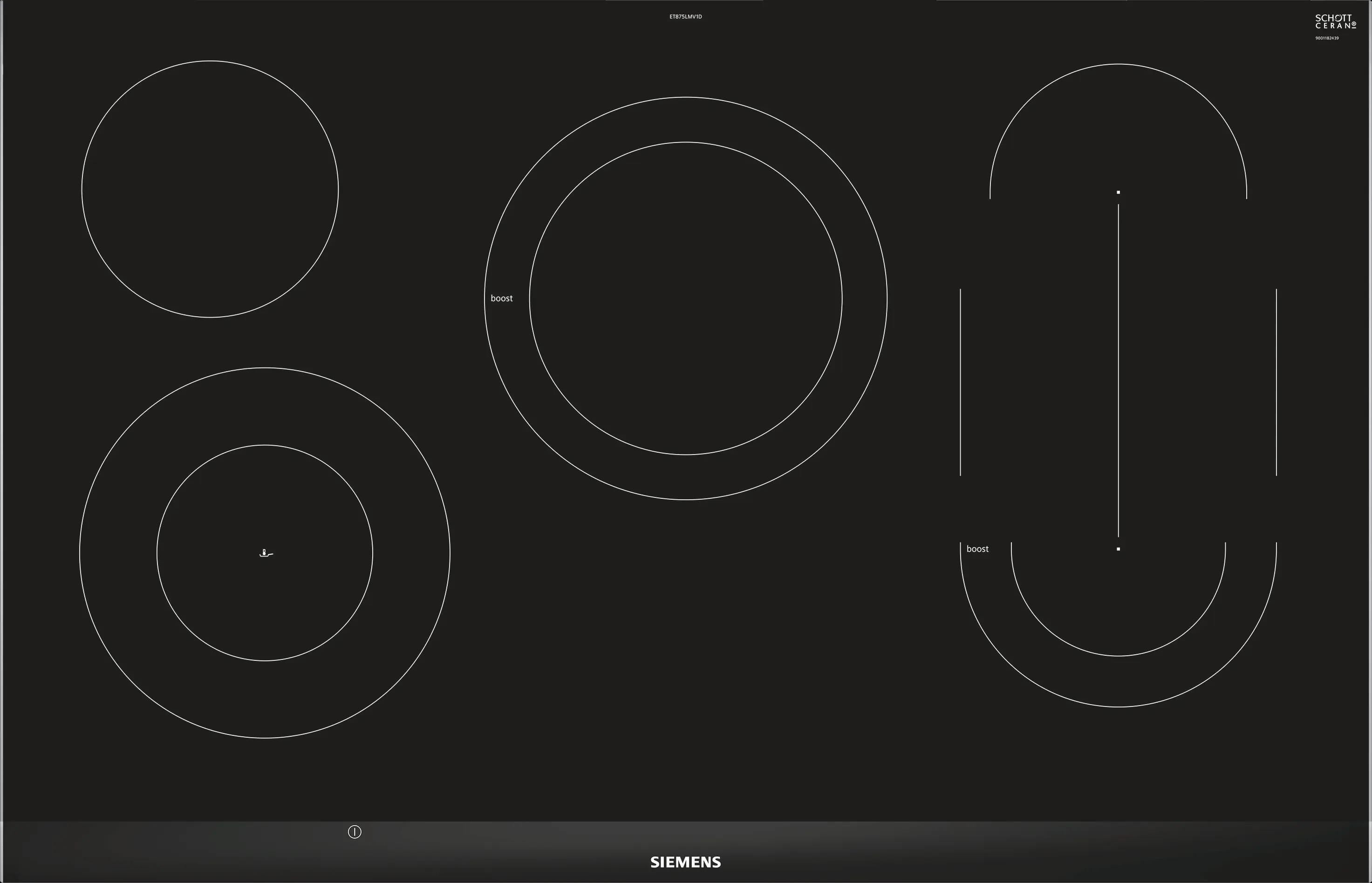Screen dimensions: 1372x883
Task: Tap the boost label on the round double-ring zone
Action: coord(501,298)
